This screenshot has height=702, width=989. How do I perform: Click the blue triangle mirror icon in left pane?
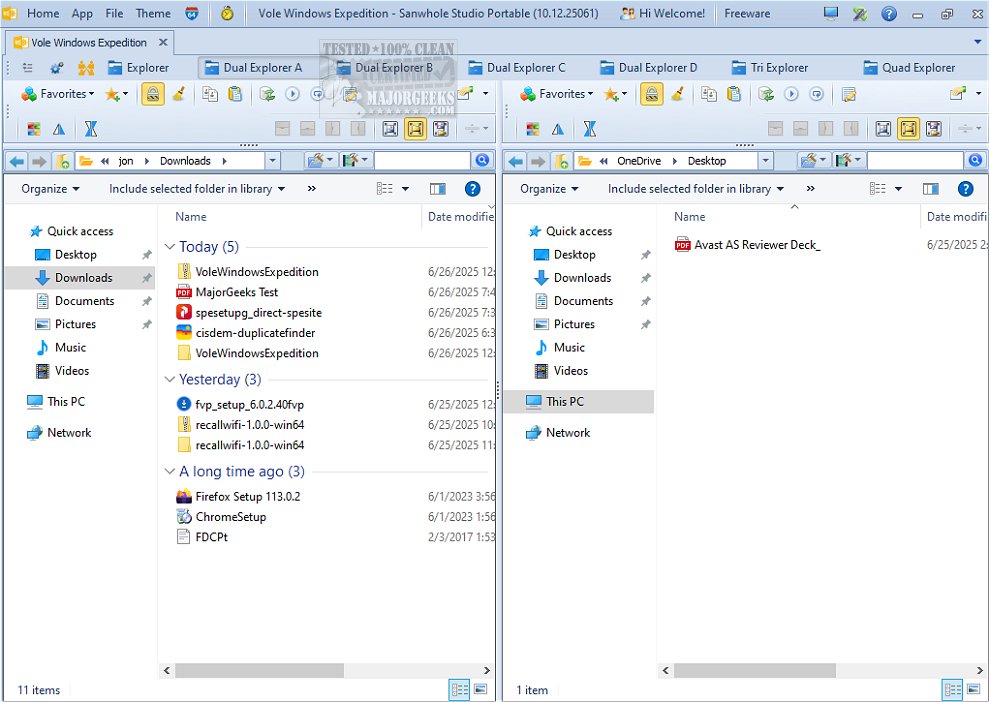(x=59, y=129)
